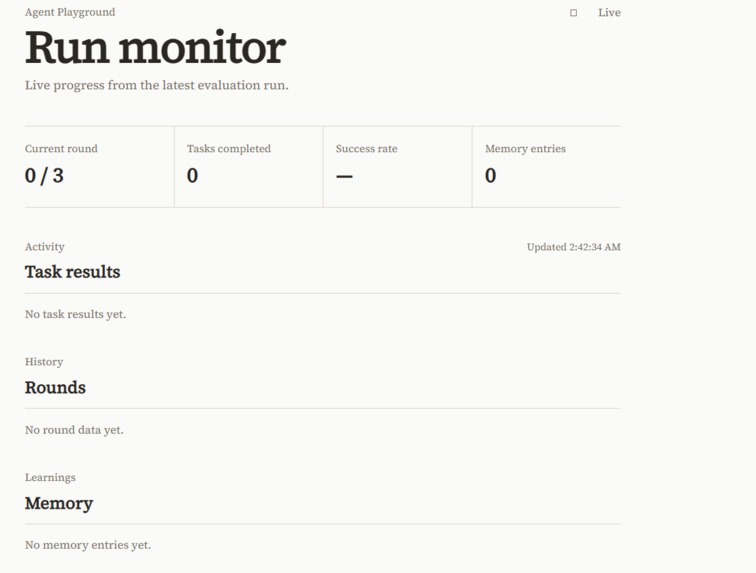Click the Current round label

point(61,149)
